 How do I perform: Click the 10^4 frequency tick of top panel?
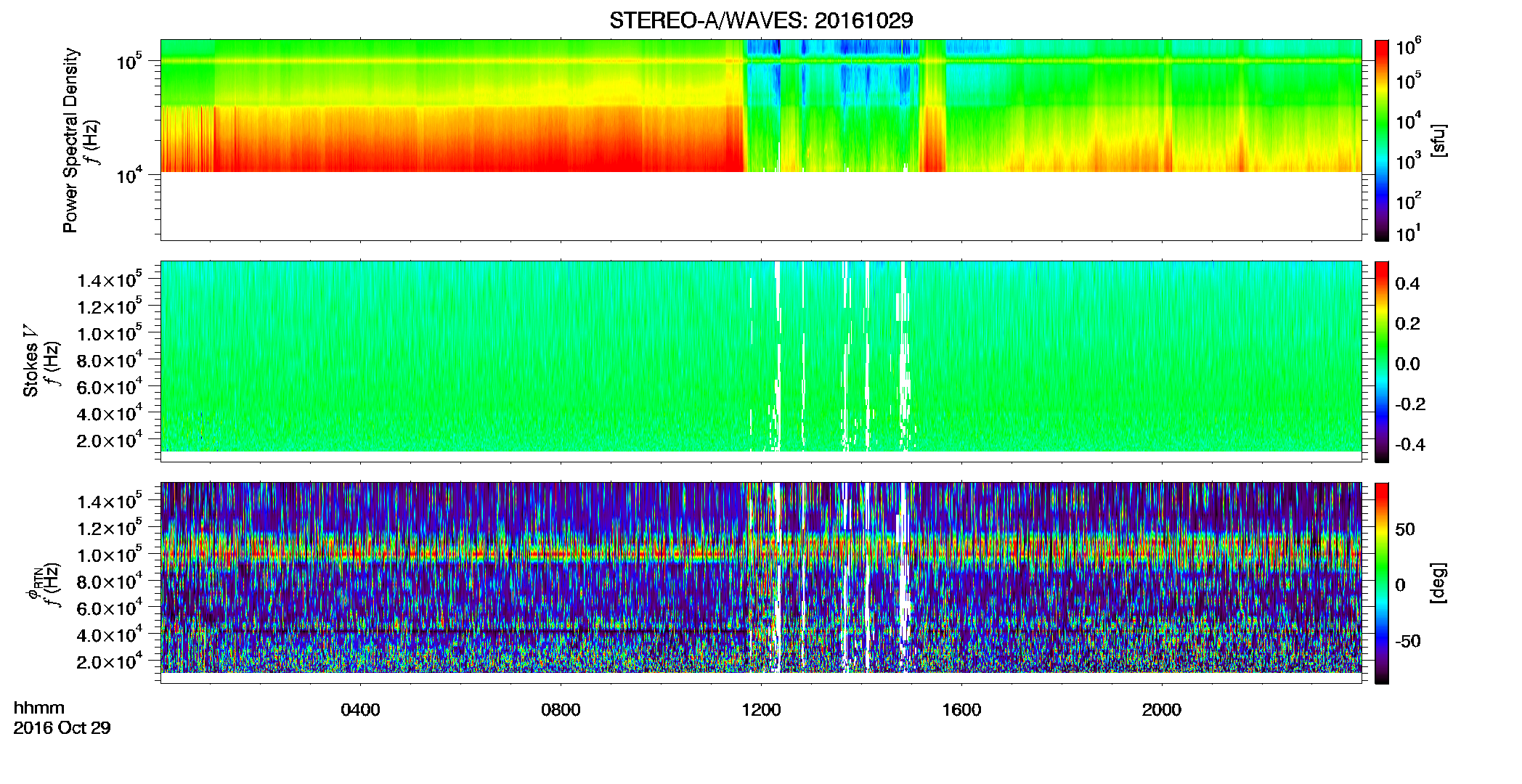pos(129,175)
